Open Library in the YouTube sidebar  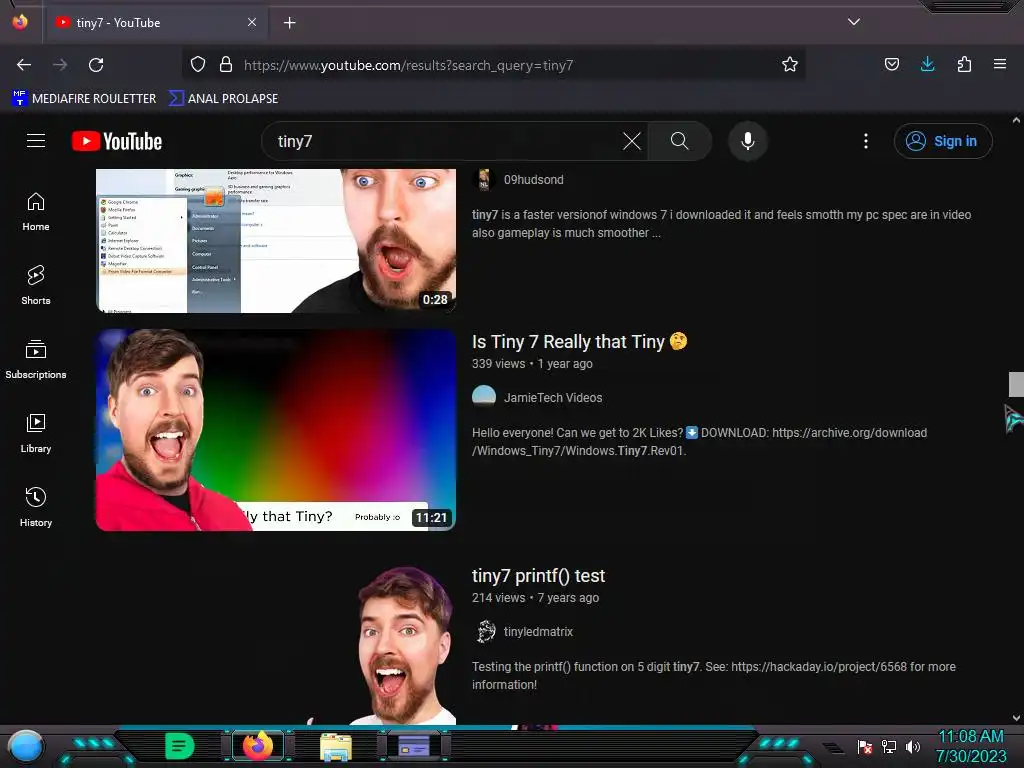pyautogui.click(x=36, y=434)
